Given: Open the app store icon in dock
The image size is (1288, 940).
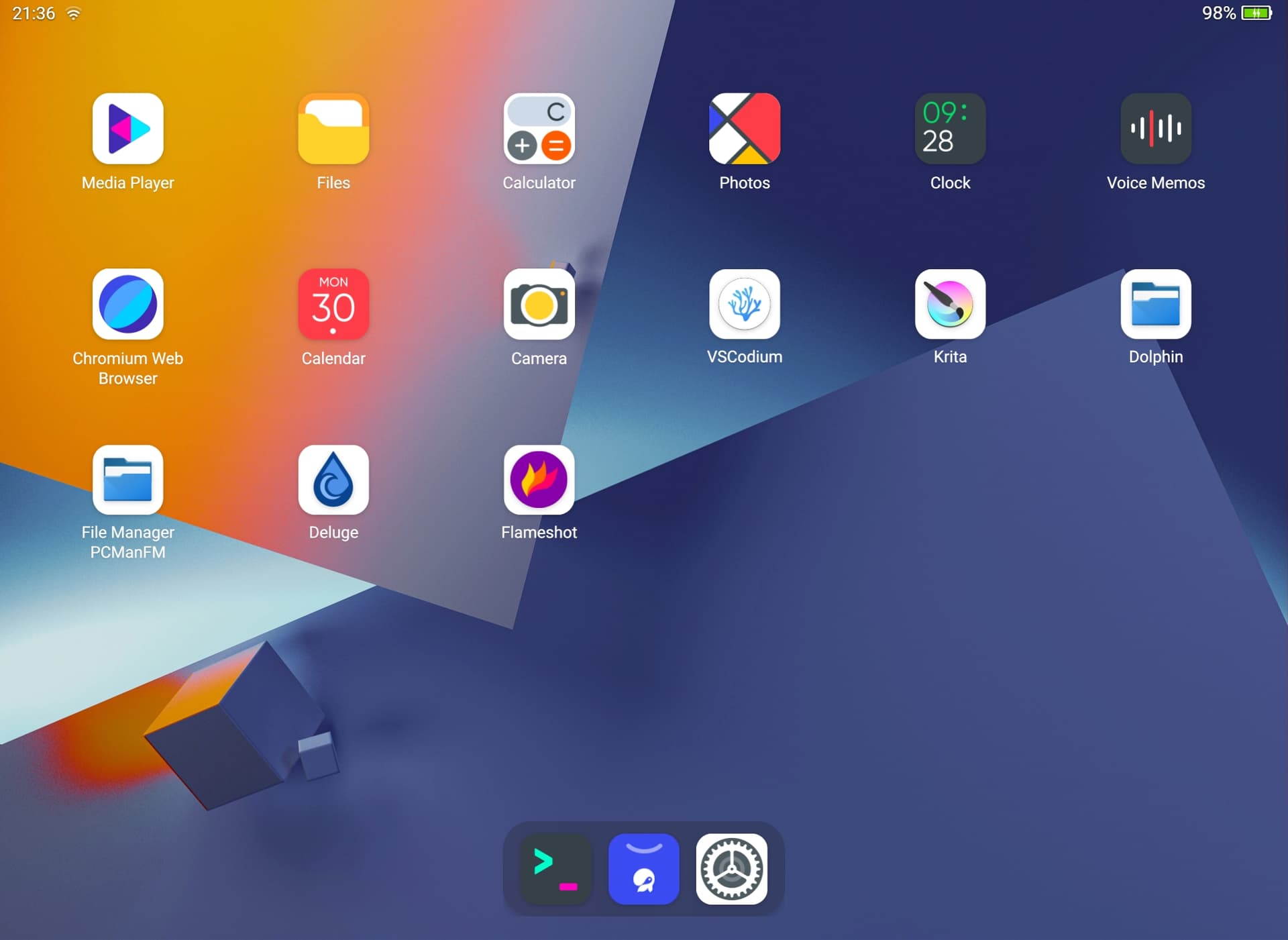Looking at the screenshot, I should tap(644, 869).
